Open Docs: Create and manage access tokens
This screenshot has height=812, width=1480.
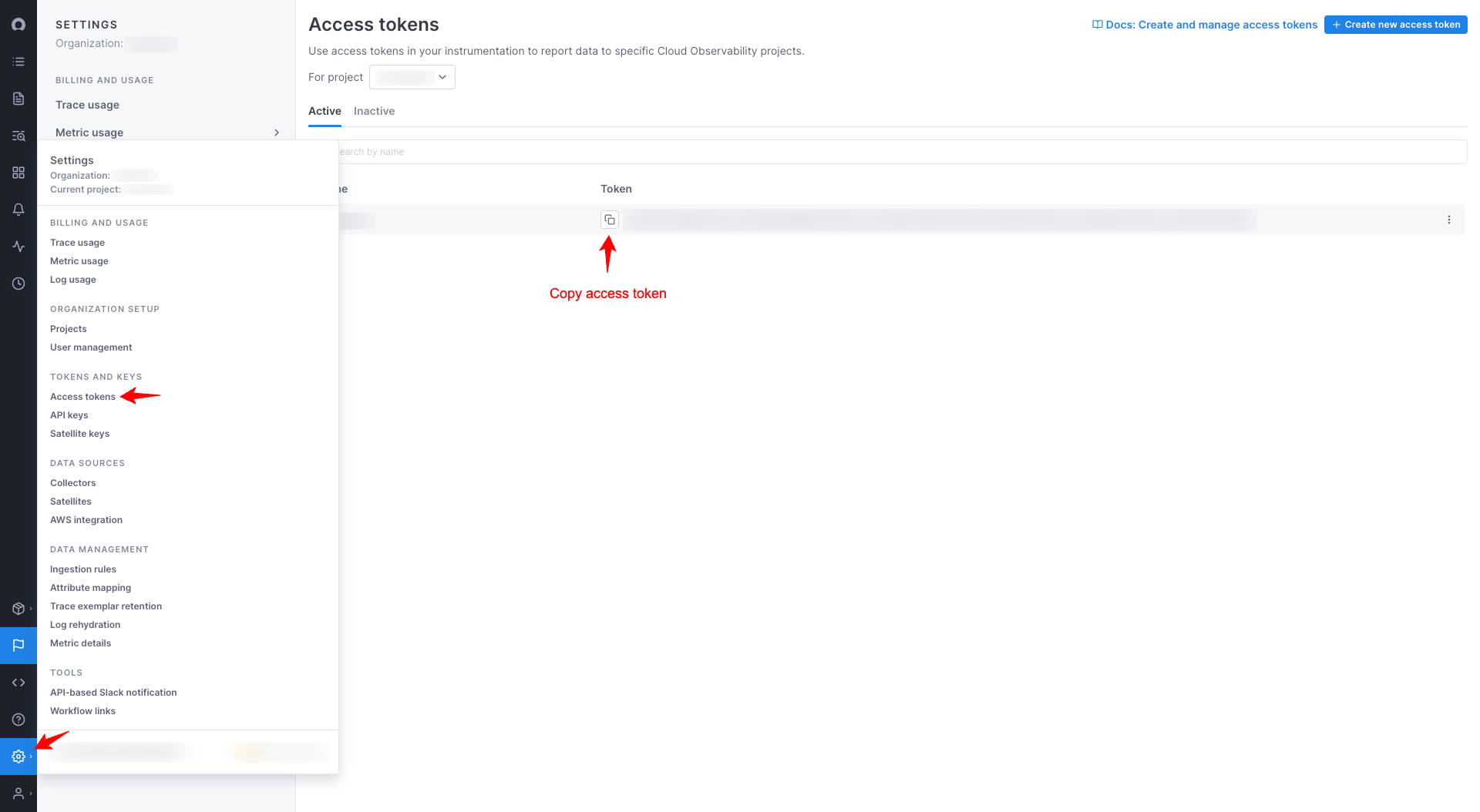[1205, 24]
